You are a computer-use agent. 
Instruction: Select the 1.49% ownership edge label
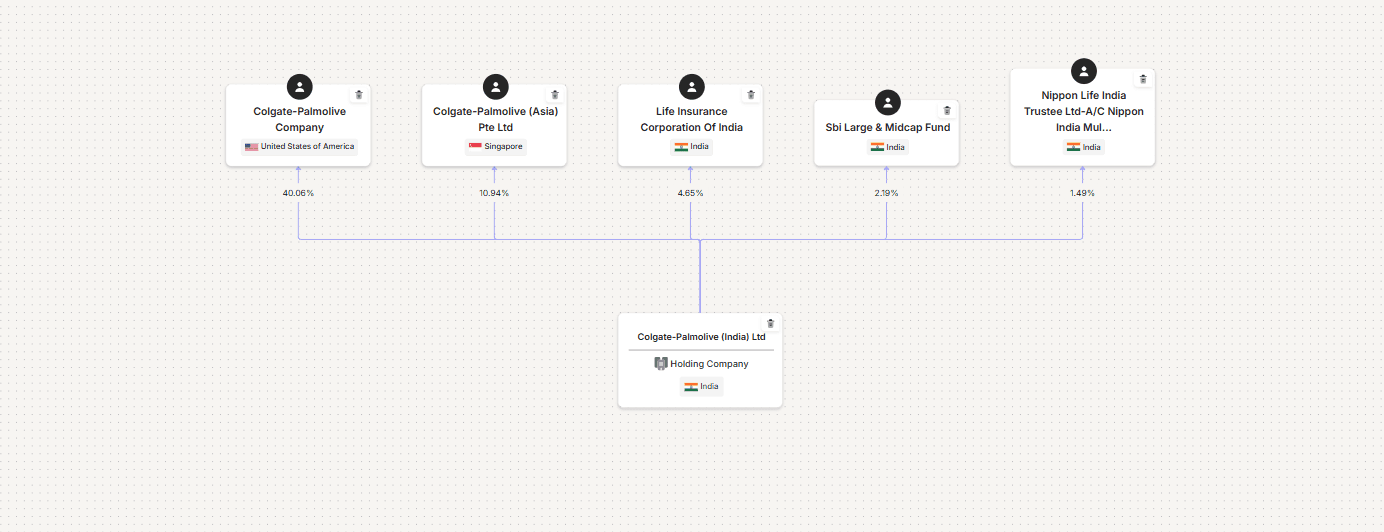[x=1082, y=193]
